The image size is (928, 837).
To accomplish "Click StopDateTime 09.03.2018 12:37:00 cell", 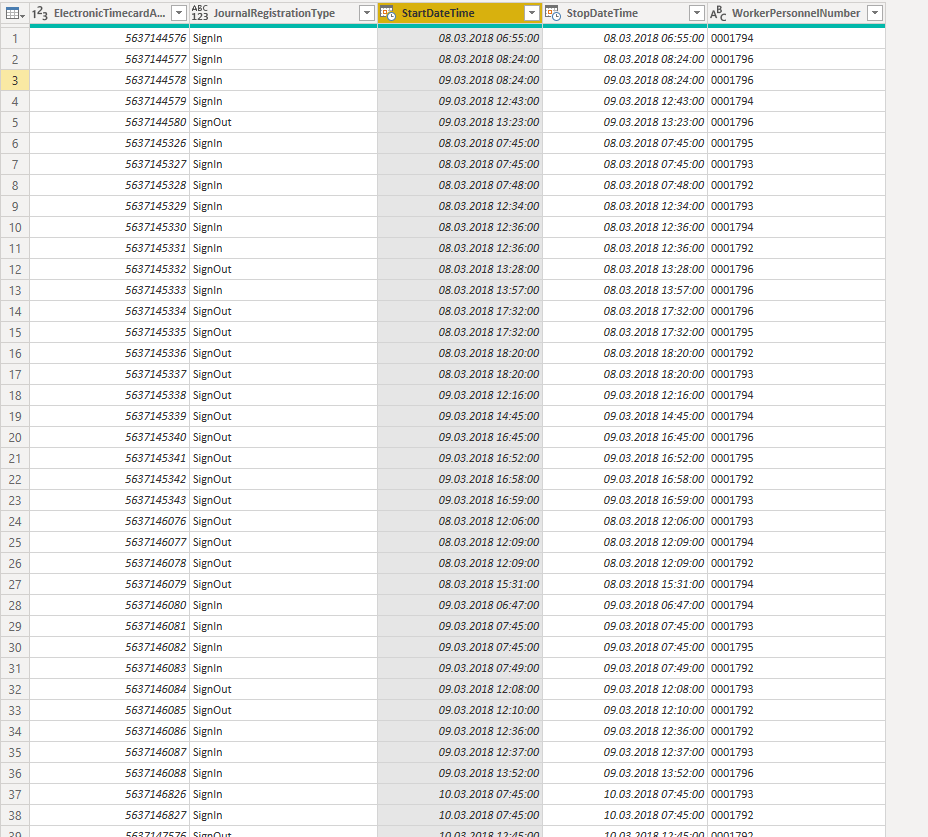I will [x=625, y=753].
